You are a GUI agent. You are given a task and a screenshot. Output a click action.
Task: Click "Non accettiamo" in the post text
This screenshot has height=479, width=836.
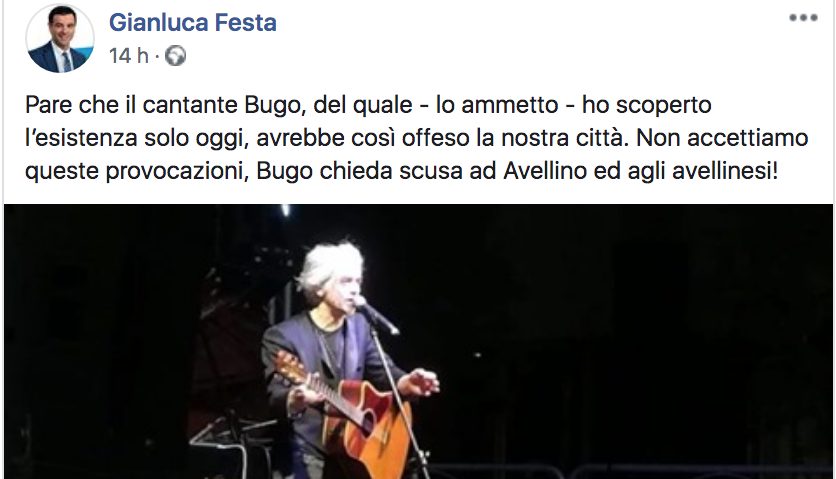(x=722, y=138)
